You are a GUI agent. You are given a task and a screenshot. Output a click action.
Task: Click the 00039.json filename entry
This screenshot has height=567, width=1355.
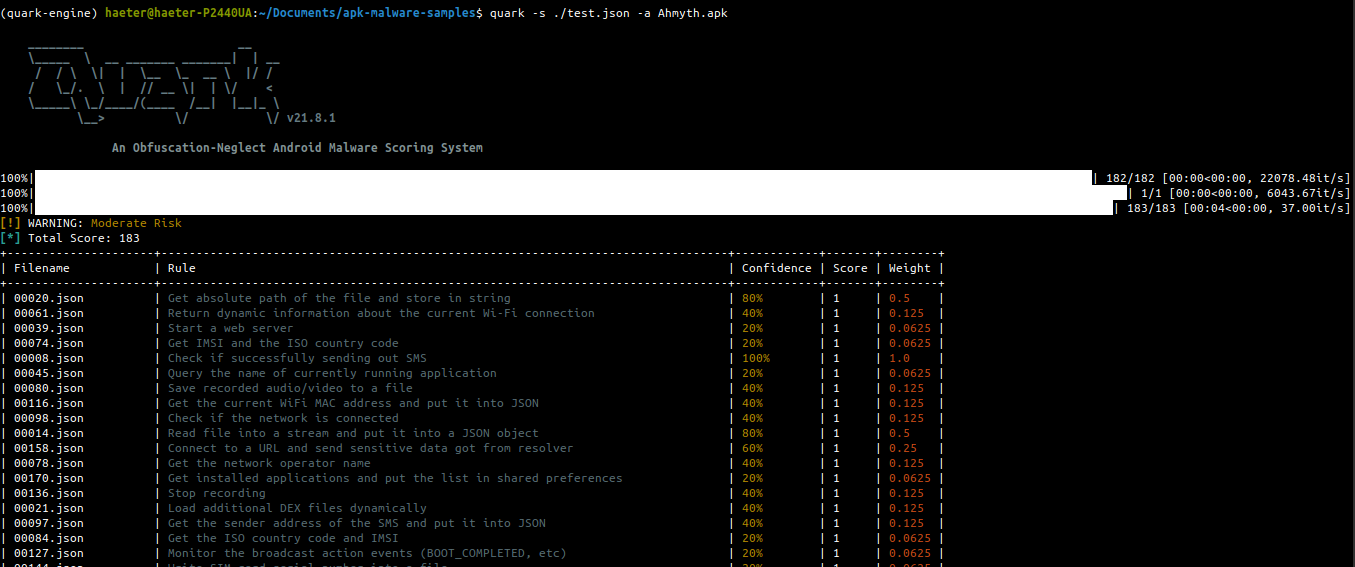[x=49, y=328]
